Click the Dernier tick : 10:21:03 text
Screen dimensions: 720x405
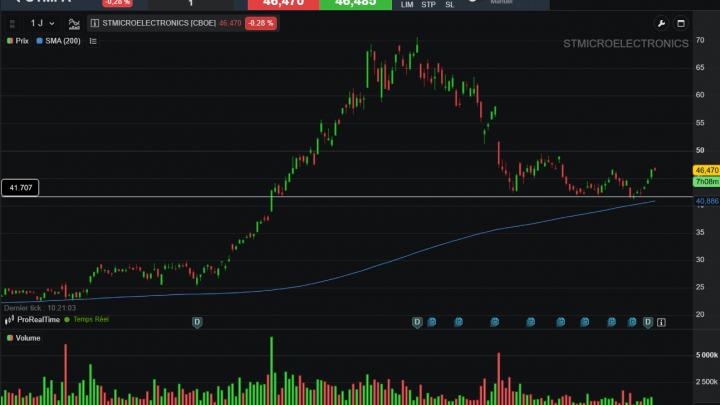[40, 308]
